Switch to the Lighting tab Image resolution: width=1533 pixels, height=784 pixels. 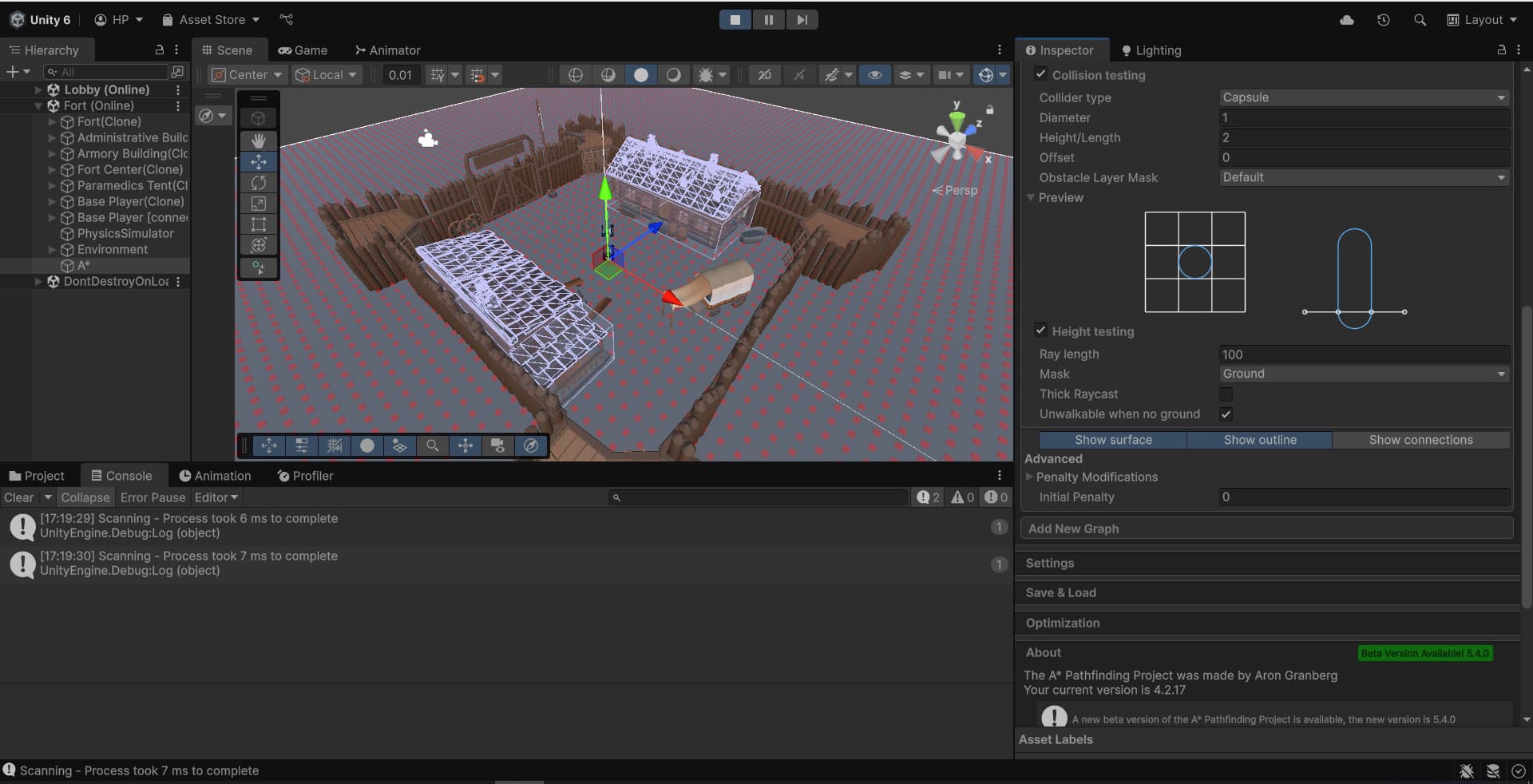(x=1151, y=50)
